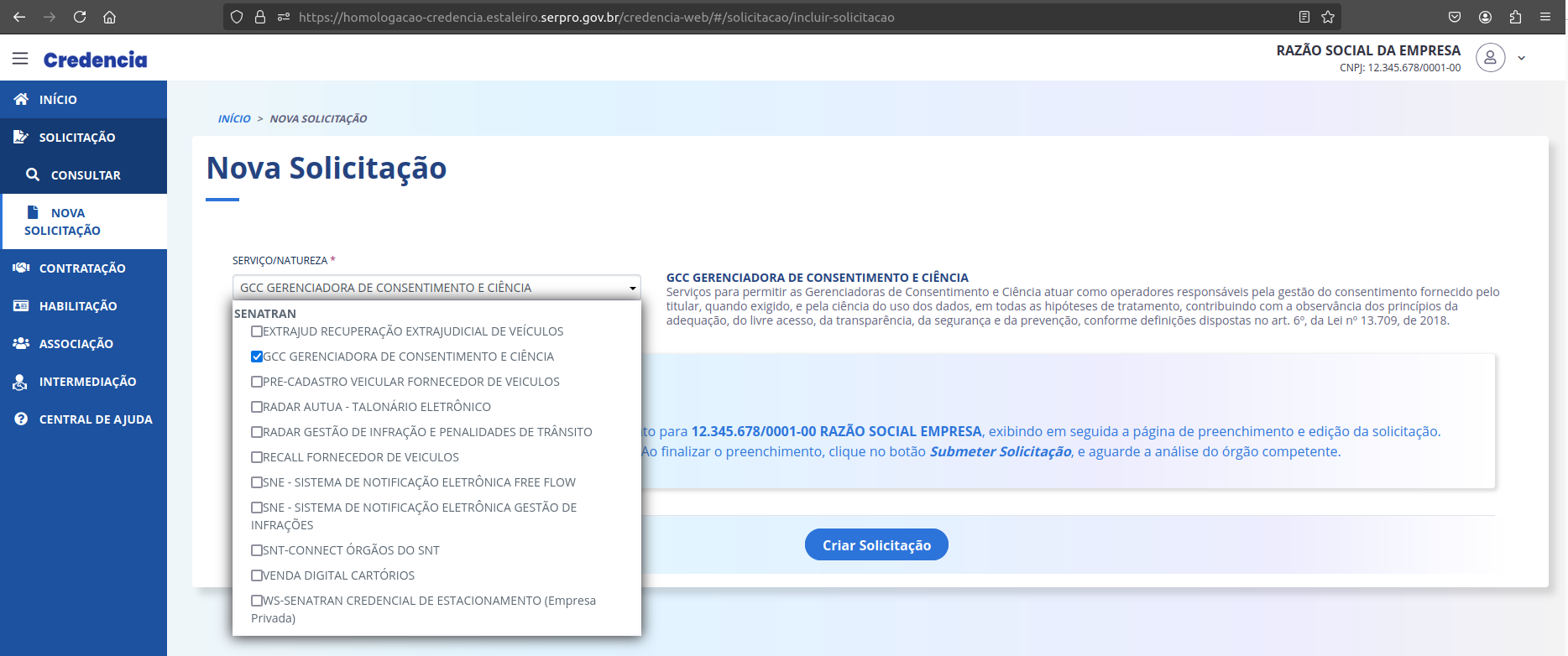Screen dimensions: 1568x656
Task: Click the Intermediação icon in sidebar
Action: point(20,382)
